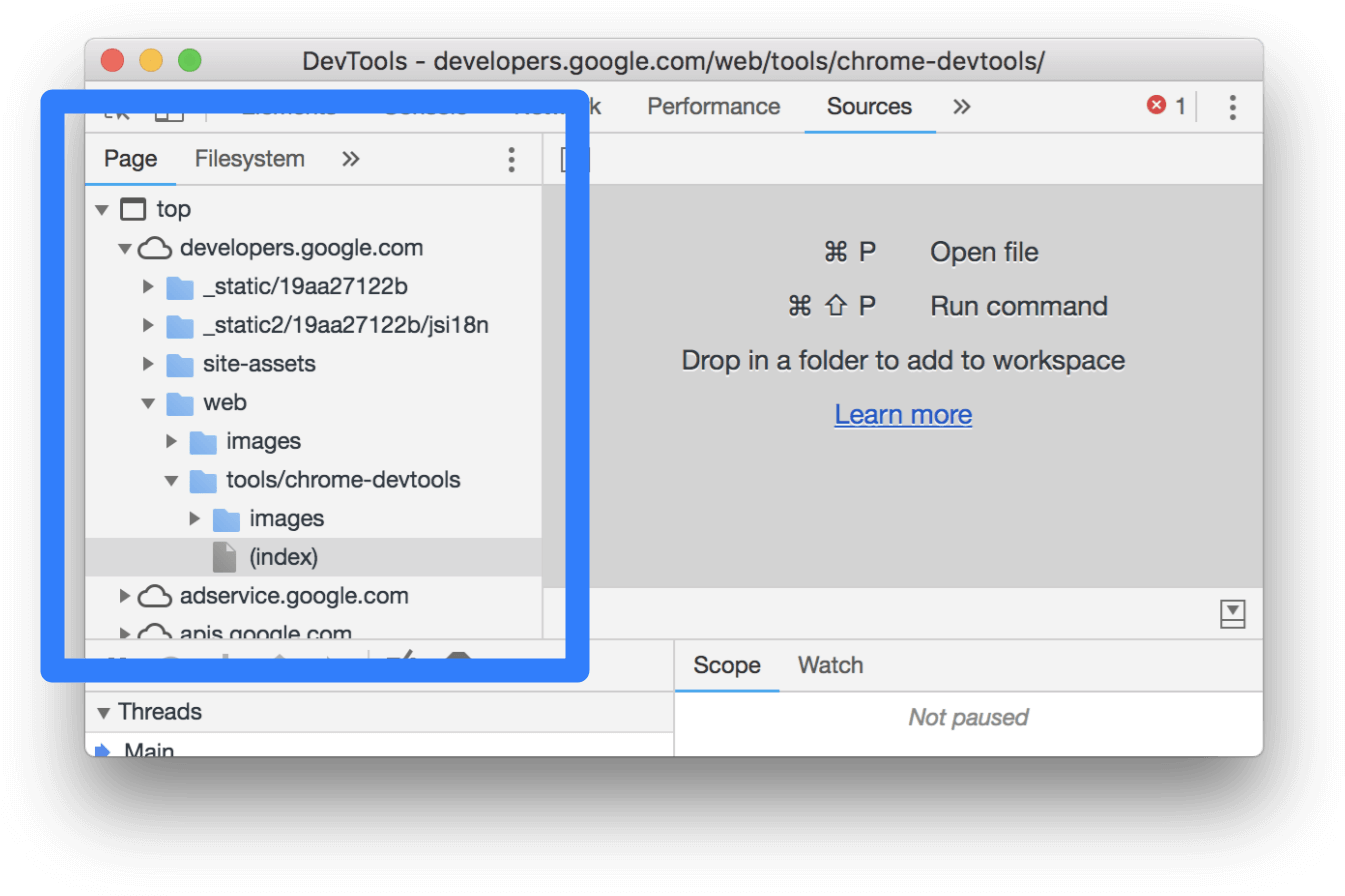Viewport: 1345px width, 896px height.
Task: Select the Filesystem navigator tab
Action: tap(249, 159)
